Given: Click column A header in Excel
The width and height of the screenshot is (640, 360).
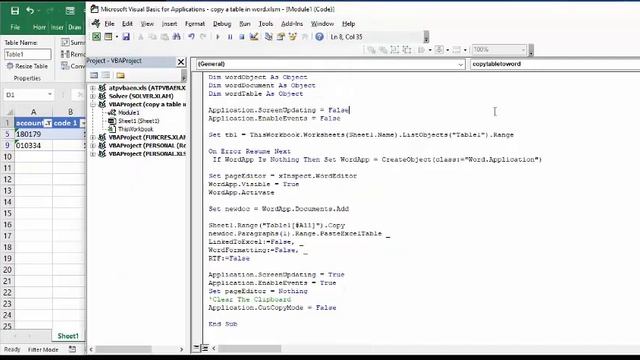Looking at the screenshot, I should (x=33, y=111).
